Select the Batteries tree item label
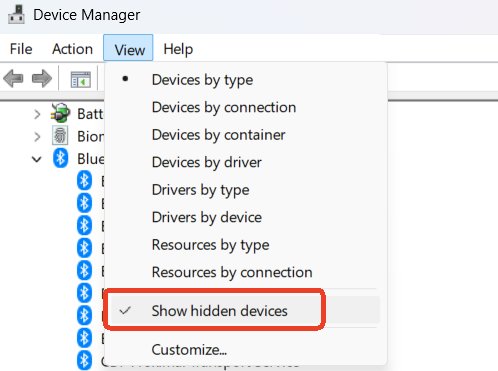Viewport: 498px width, 371px height. [x=90, y=114]
